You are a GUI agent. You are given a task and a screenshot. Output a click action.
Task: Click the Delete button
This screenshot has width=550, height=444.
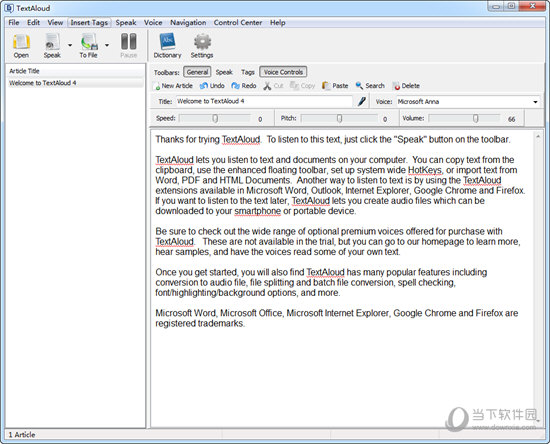[406, 86]
